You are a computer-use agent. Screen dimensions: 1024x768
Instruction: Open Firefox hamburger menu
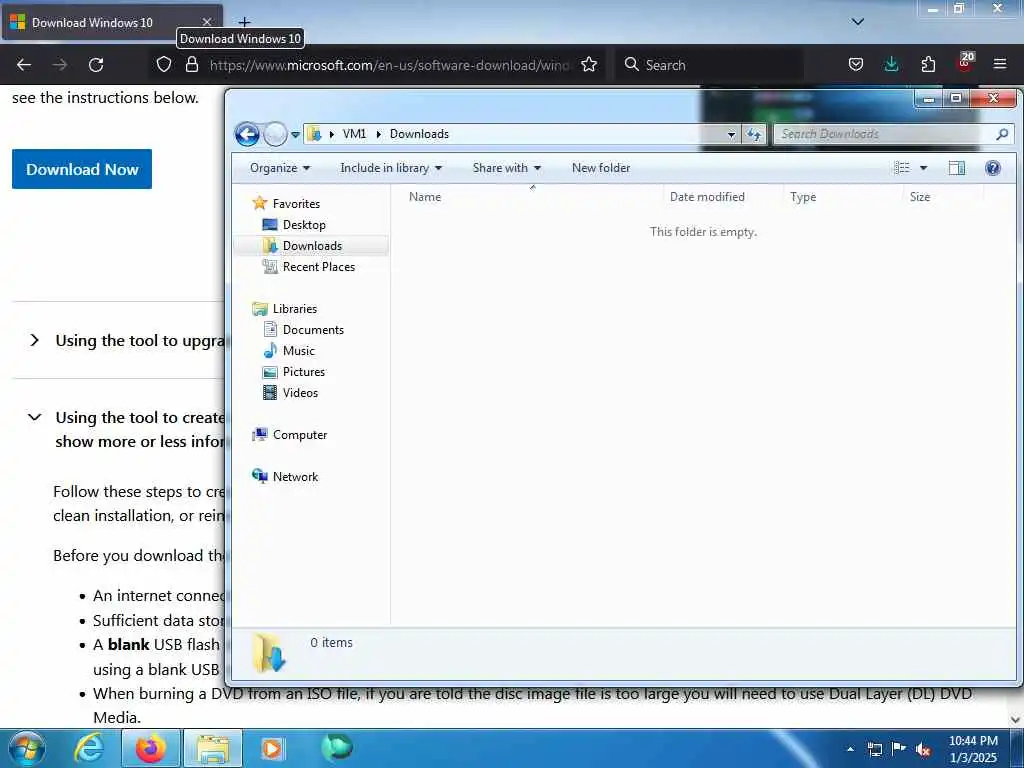click(x=1000, y=65)
